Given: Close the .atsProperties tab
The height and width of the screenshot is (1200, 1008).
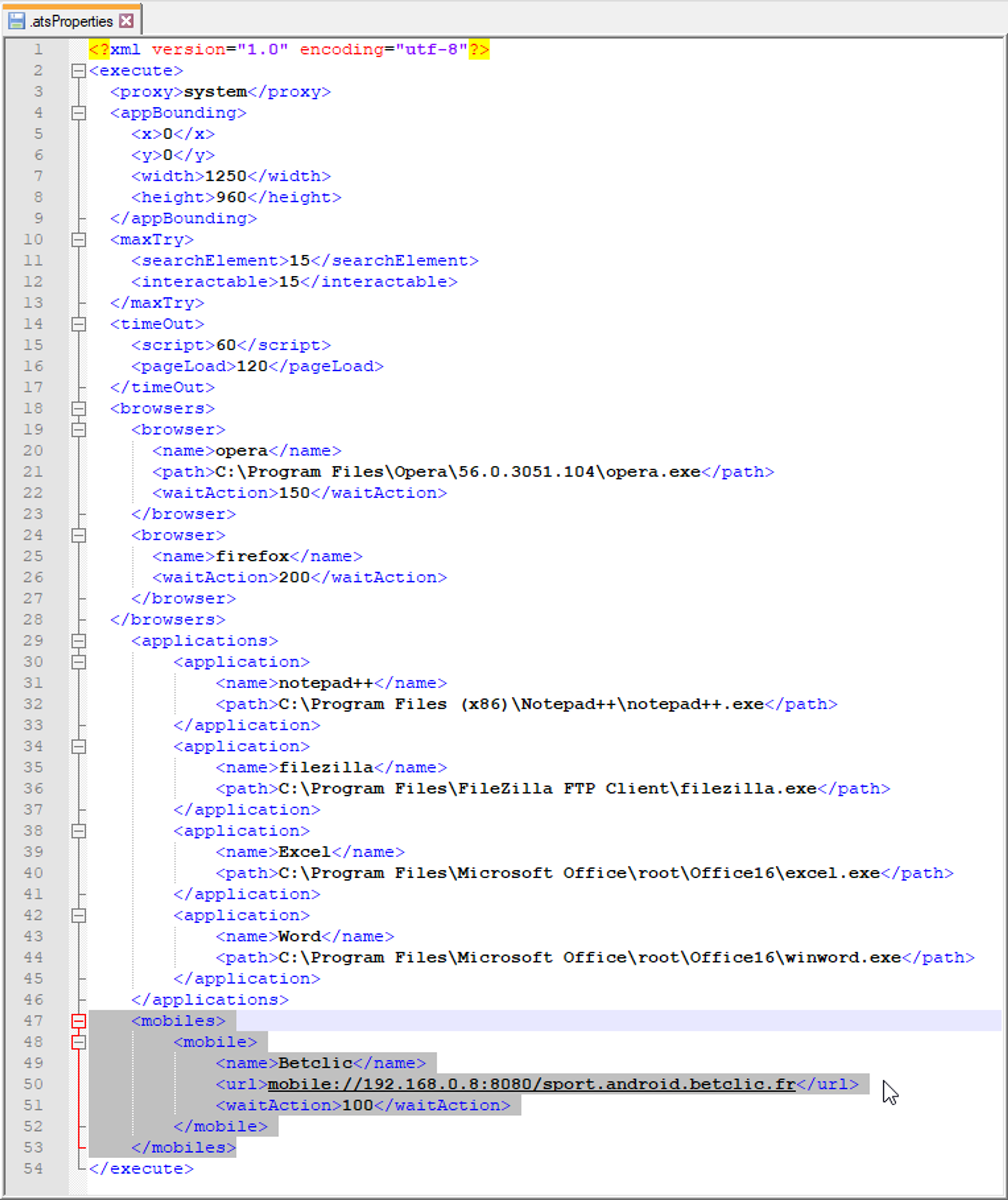Looking at the screenshot, I should [127, 21].
